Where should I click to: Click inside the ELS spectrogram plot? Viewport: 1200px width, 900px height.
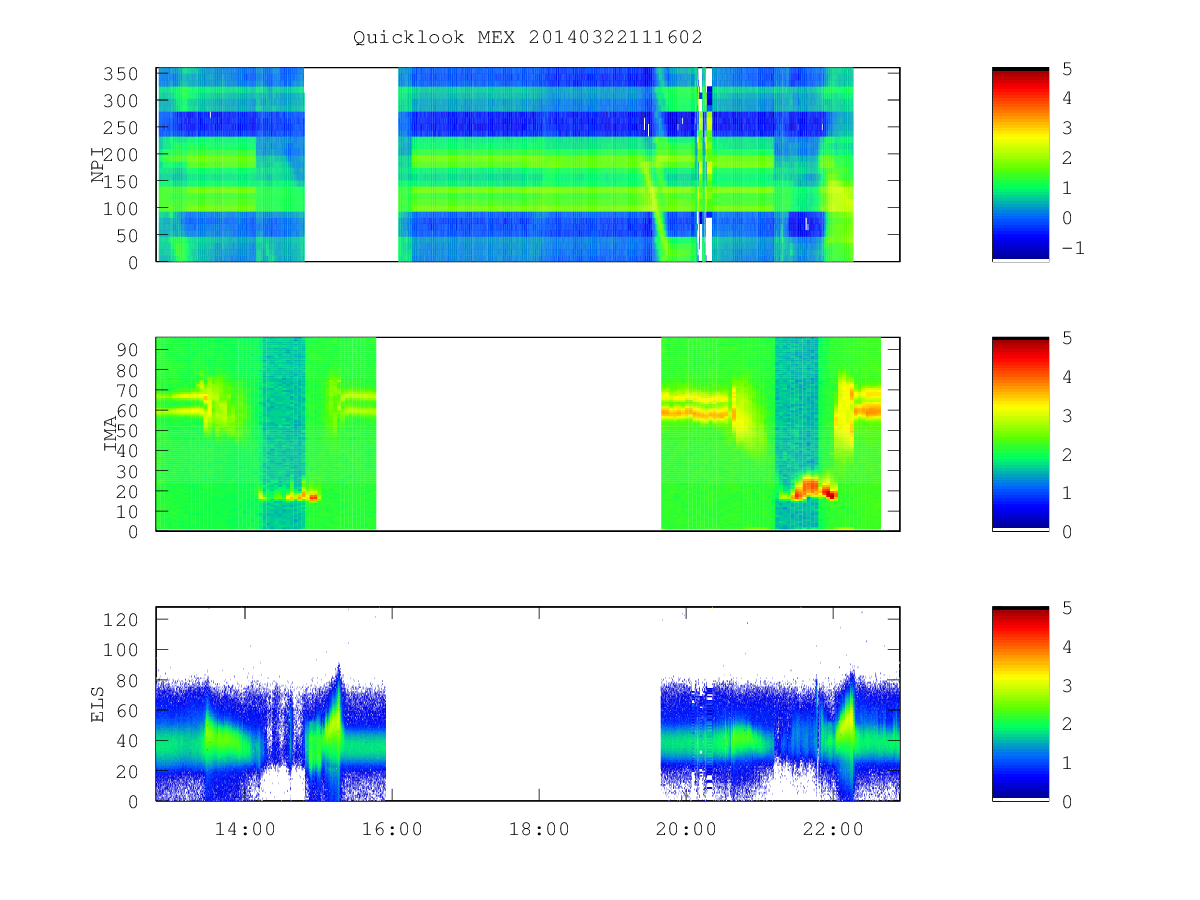pos(528,703)
